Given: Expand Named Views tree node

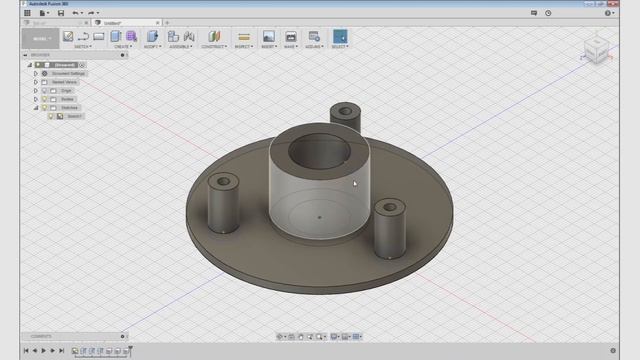Looking at the screenshot, I should [36, 82].
